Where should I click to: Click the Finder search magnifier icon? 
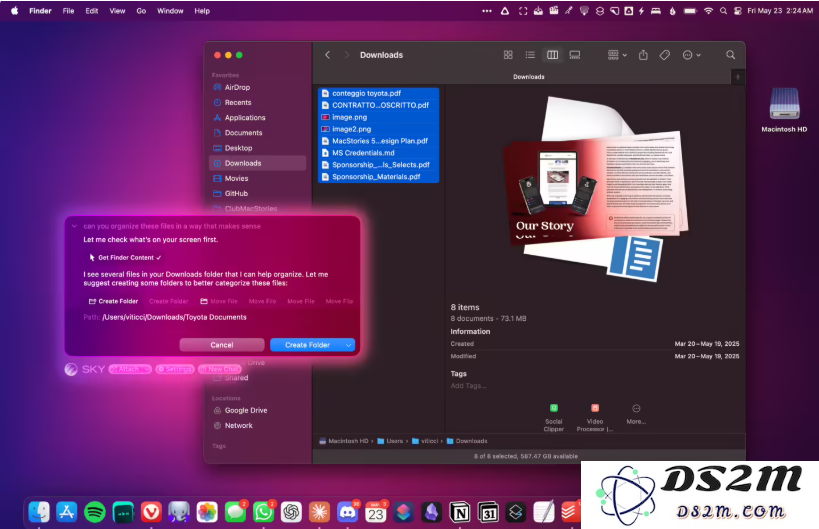[730, 55]
